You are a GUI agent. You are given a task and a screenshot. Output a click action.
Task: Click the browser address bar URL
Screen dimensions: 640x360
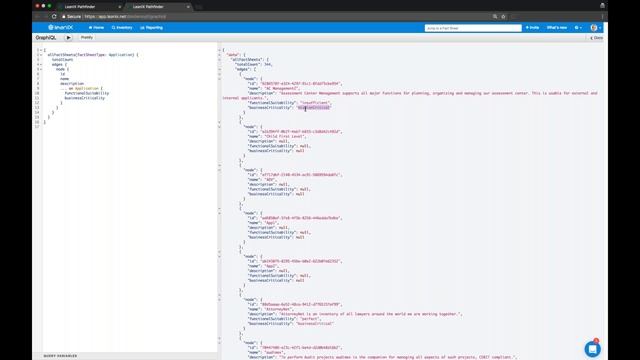coord(125,17)
